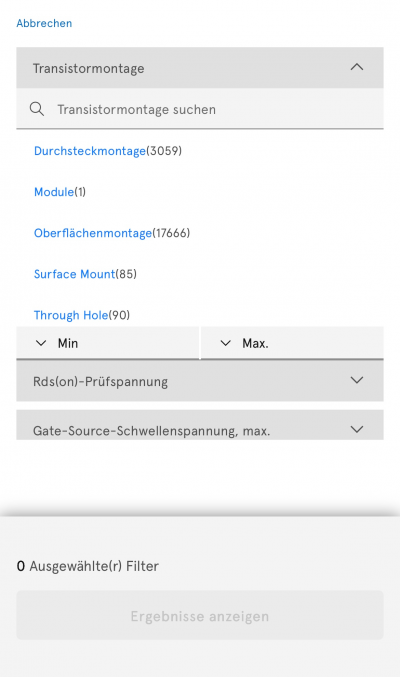Image resolution: width=400 pixels, height=677 pixels.
Task: Click the Rds(on)-Prüfspannung down chevron
Action: (357, 380)
